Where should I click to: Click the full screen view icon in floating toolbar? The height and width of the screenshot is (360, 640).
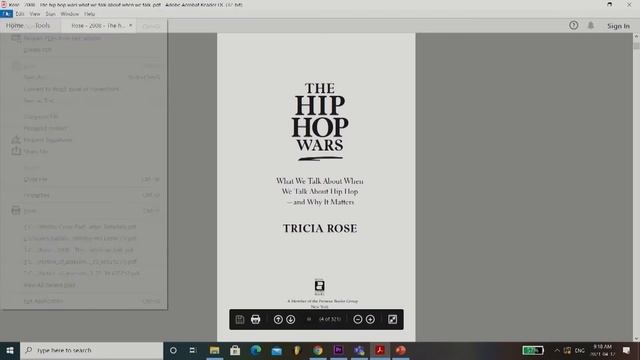click(x=392, y=319)
